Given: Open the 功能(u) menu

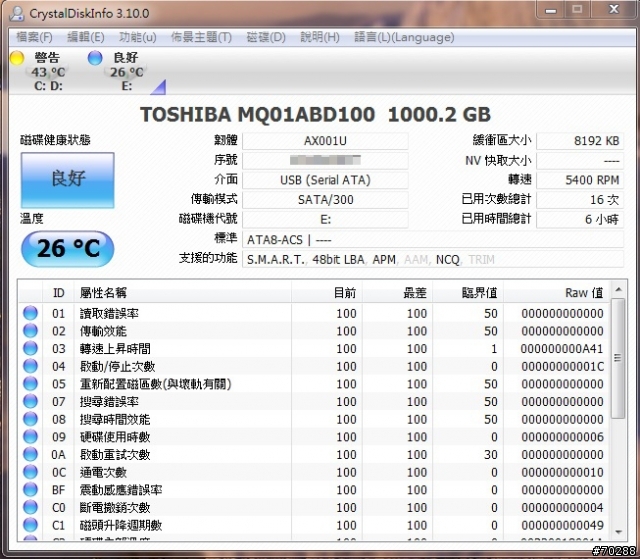Looking at the screenshot, I should 138,37.
